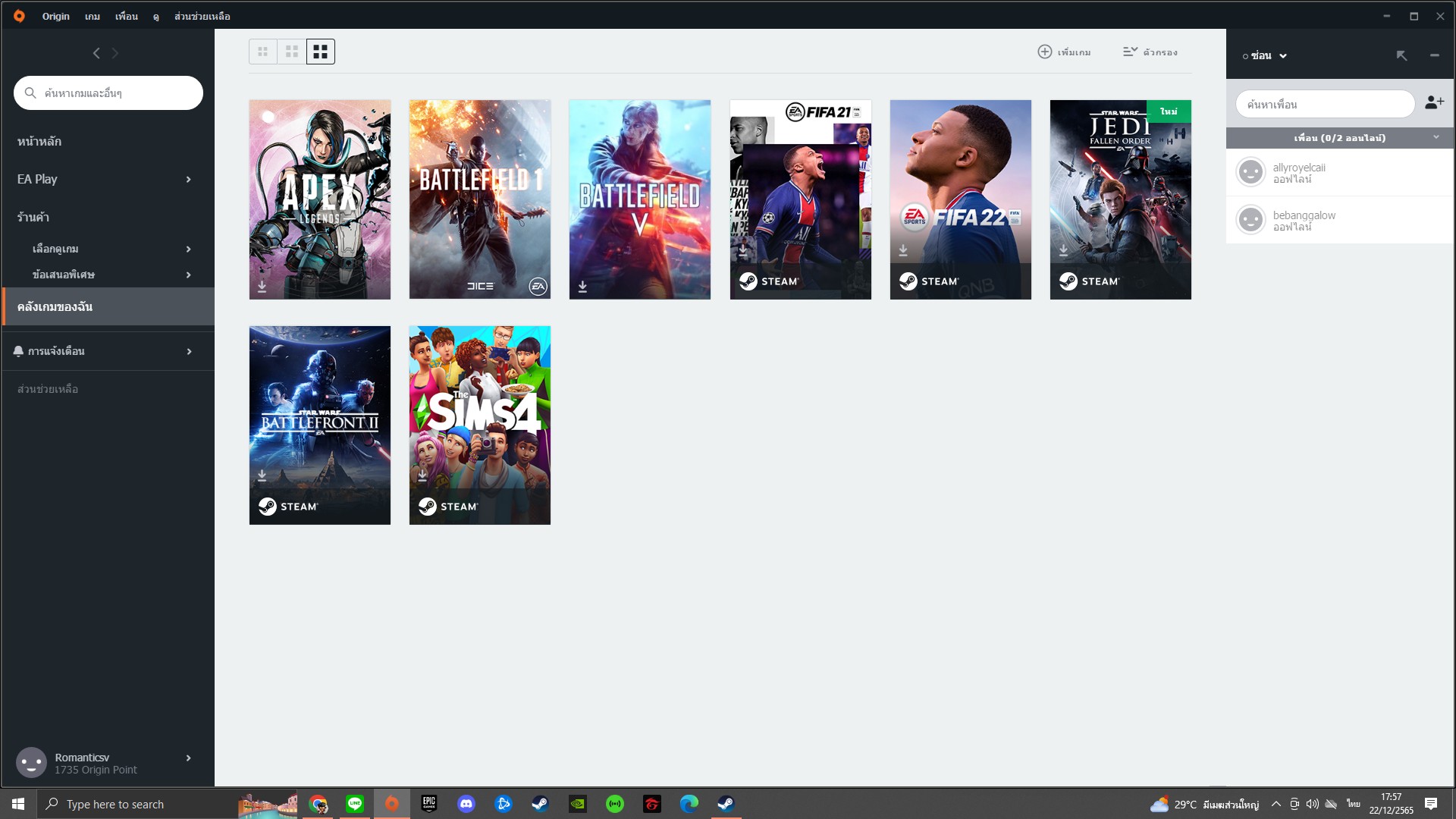
Task: Collapse the เพื่อน (0/2 ออนไลน์) list
Action: click(x=1340, y=137)
